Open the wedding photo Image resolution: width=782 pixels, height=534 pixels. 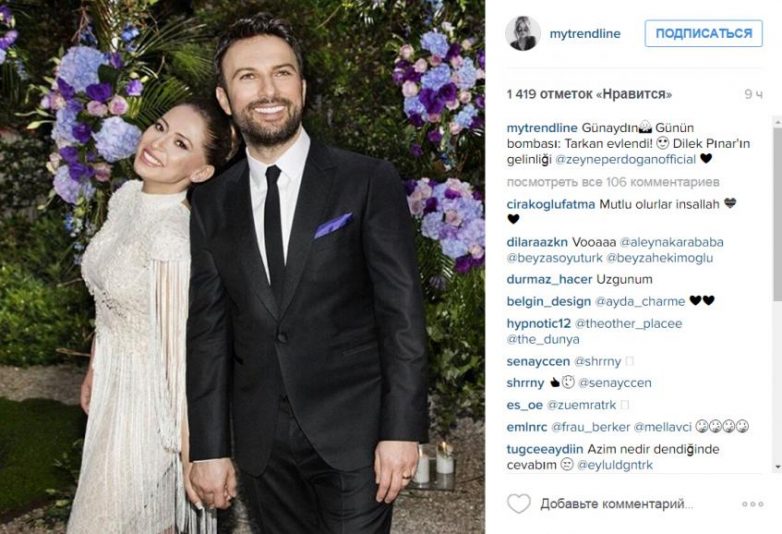(x=242, y=267)
